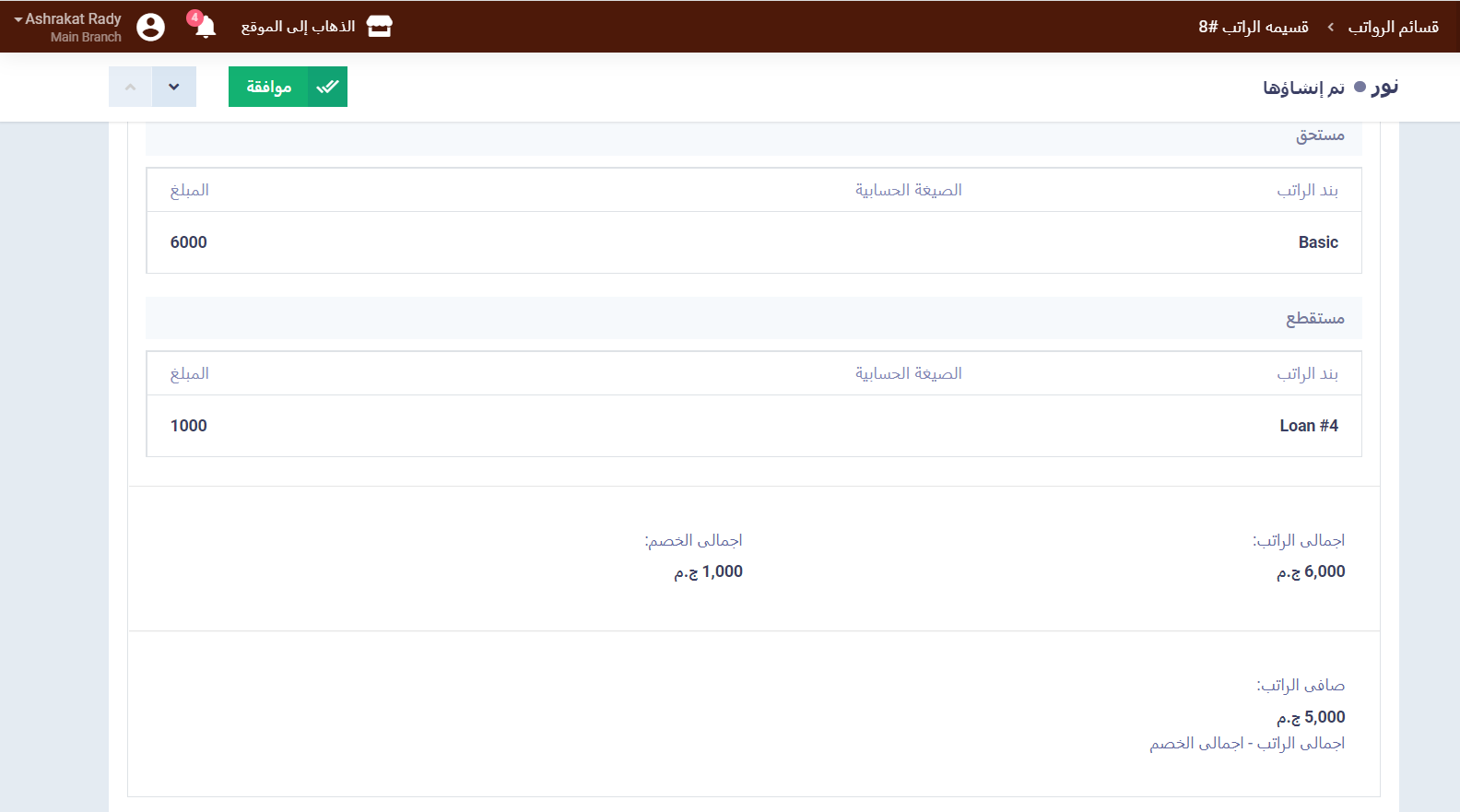Go to next record with down chevron
This screenshot has width=1460, height=812.
click(174, 87)
